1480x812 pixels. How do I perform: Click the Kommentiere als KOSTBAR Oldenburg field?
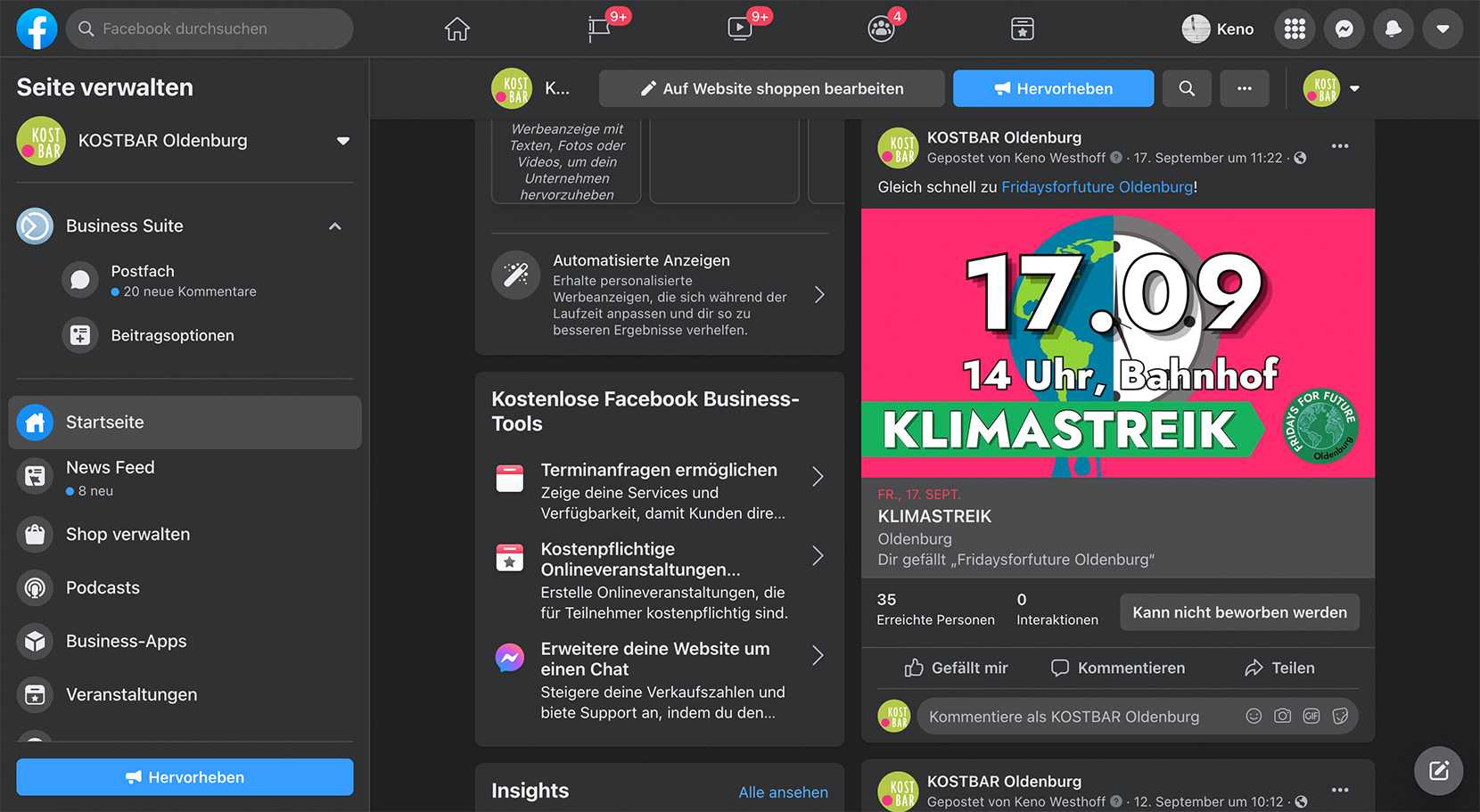(1064, 716)
